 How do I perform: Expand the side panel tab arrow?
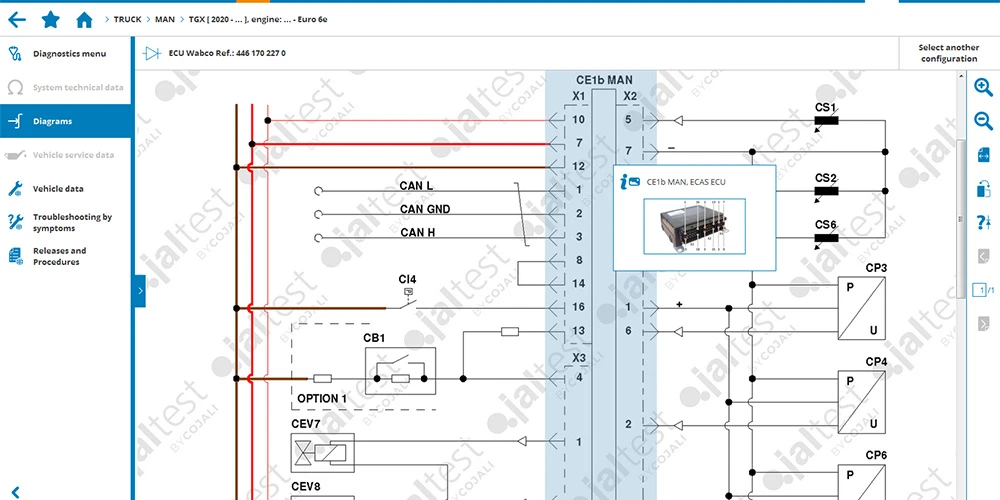click(x=140, y=291)
